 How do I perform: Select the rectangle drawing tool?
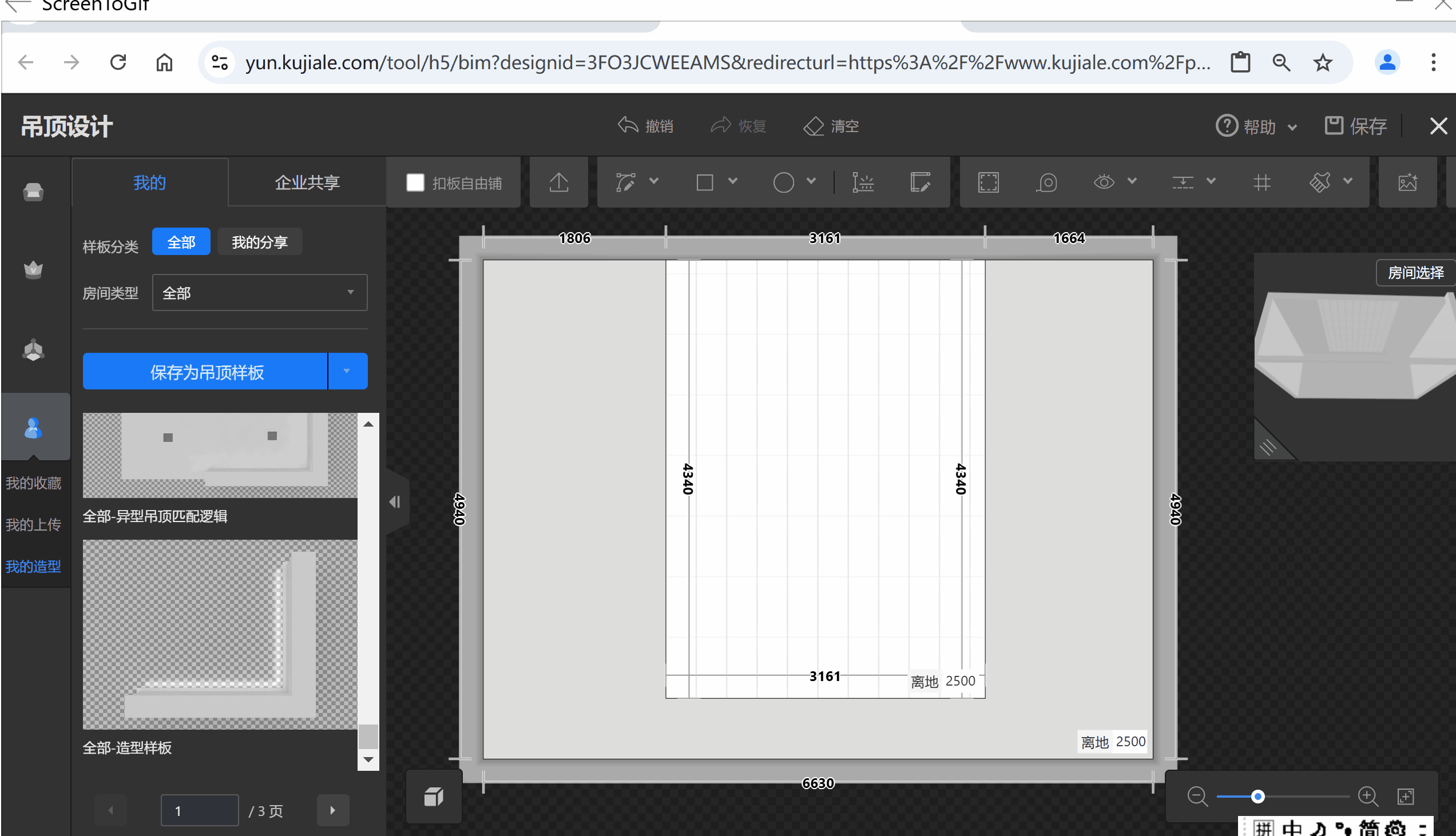[704, 182]
